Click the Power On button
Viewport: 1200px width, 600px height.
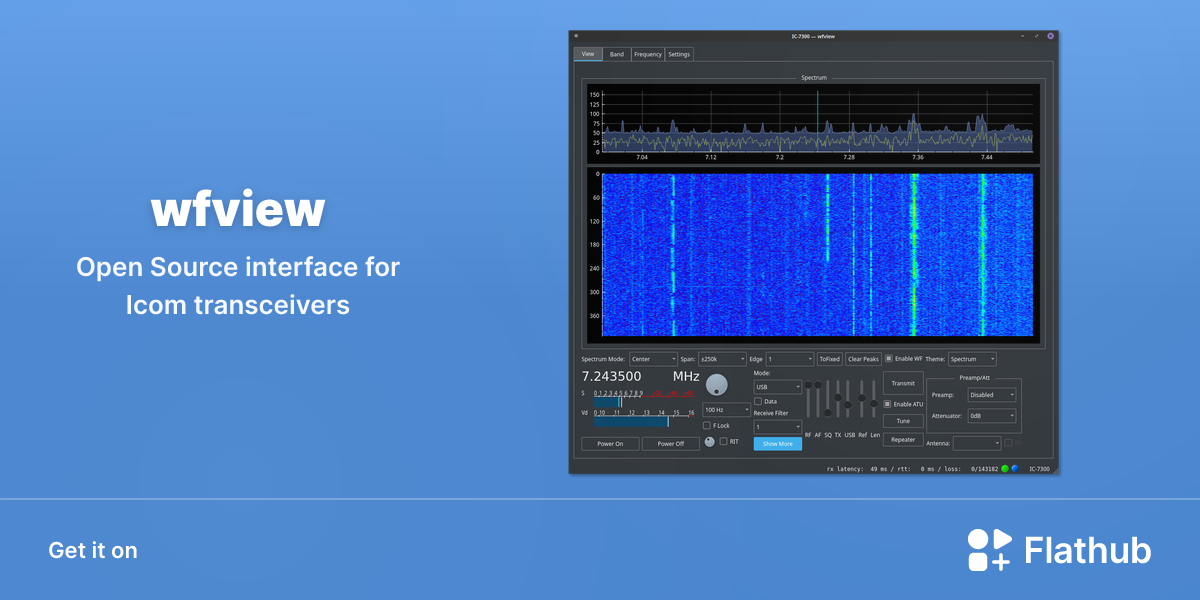(611, 444)
